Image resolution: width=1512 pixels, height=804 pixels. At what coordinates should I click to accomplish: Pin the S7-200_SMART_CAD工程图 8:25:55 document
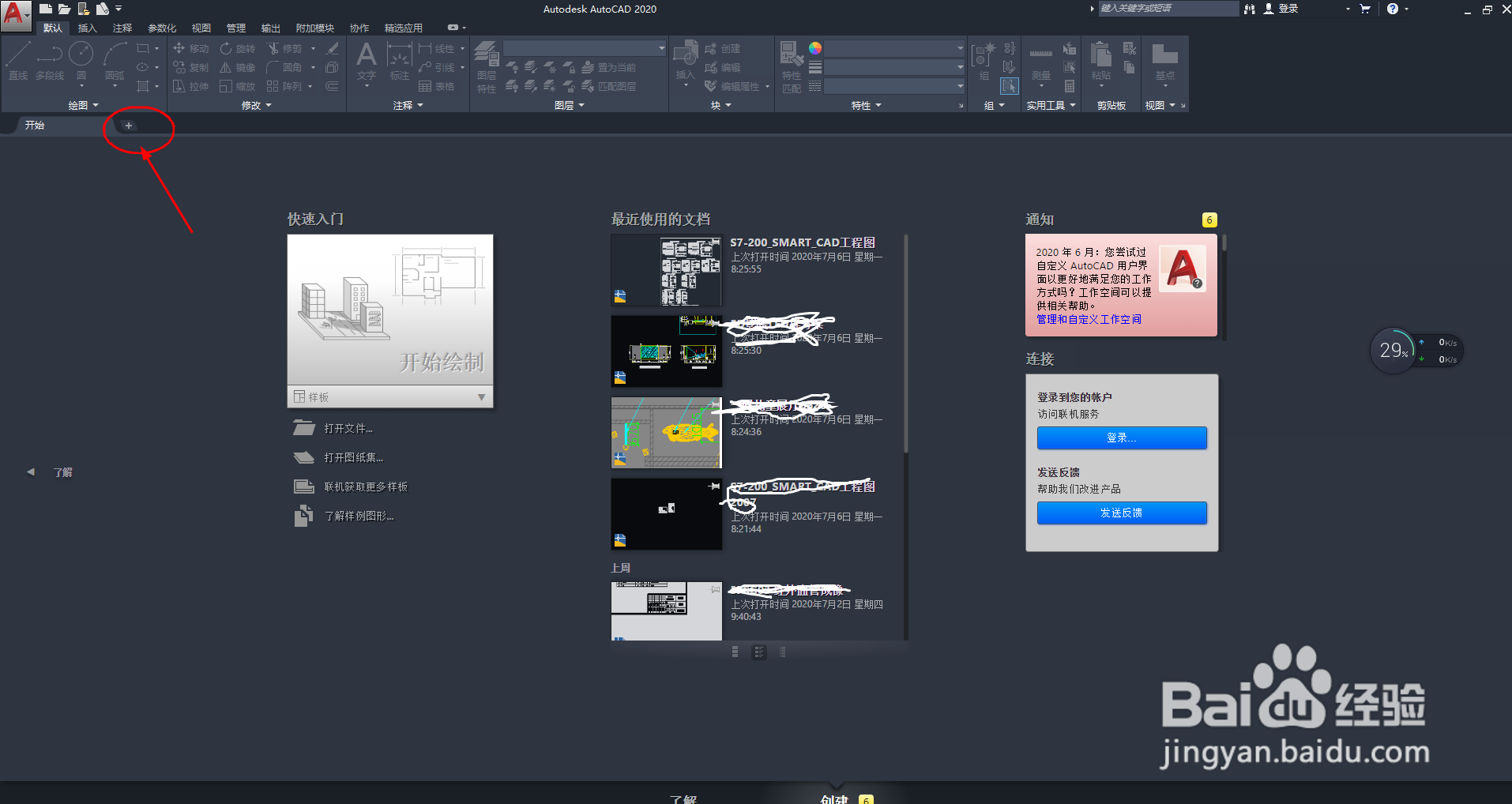[715, 242]
